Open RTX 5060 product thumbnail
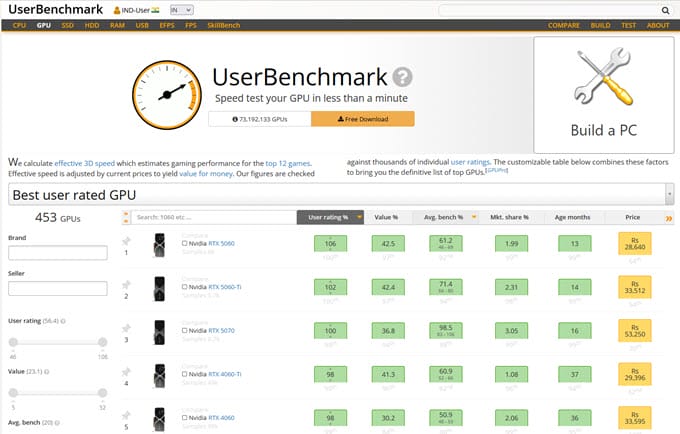The height and width of the screenshot is (434, 680). point(160,245)
